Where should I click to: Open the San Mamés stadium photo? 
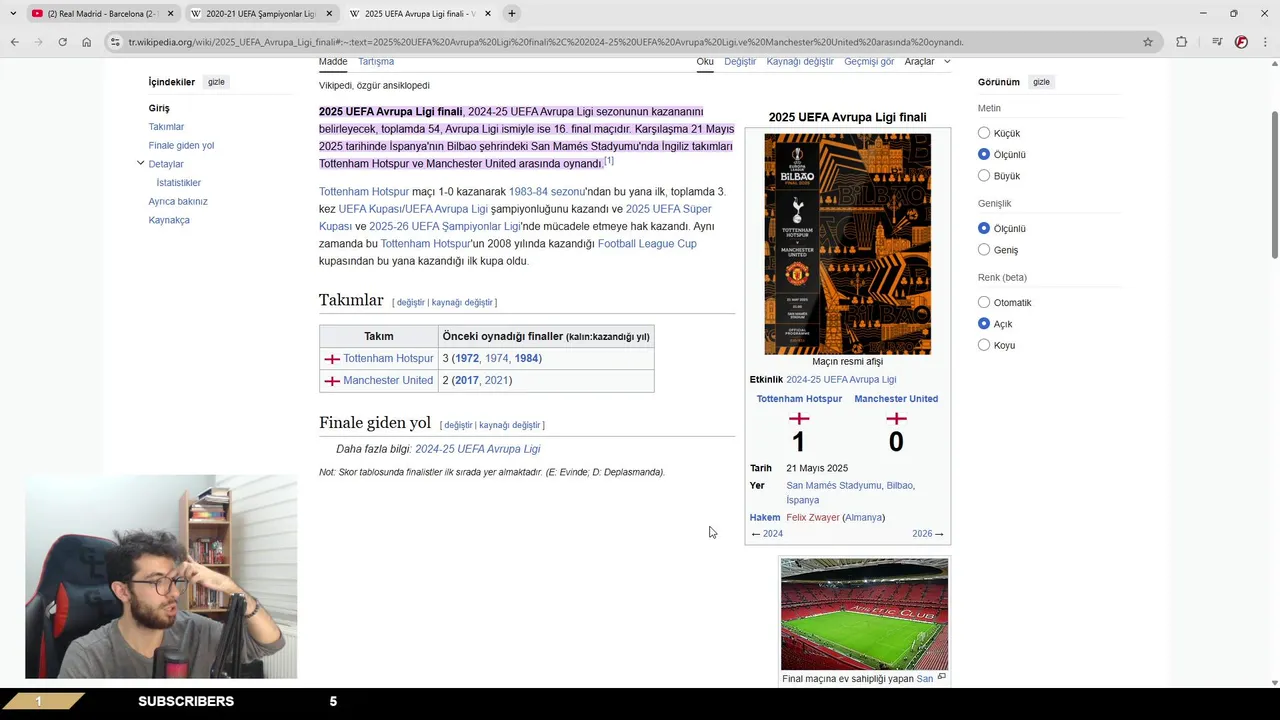click(864, 614)
